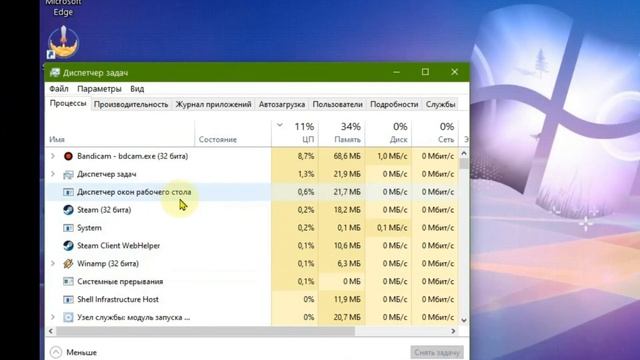Screen dimensions: 640x360
Task: Click the Меньше details link
Action: [x=81, y=352]
